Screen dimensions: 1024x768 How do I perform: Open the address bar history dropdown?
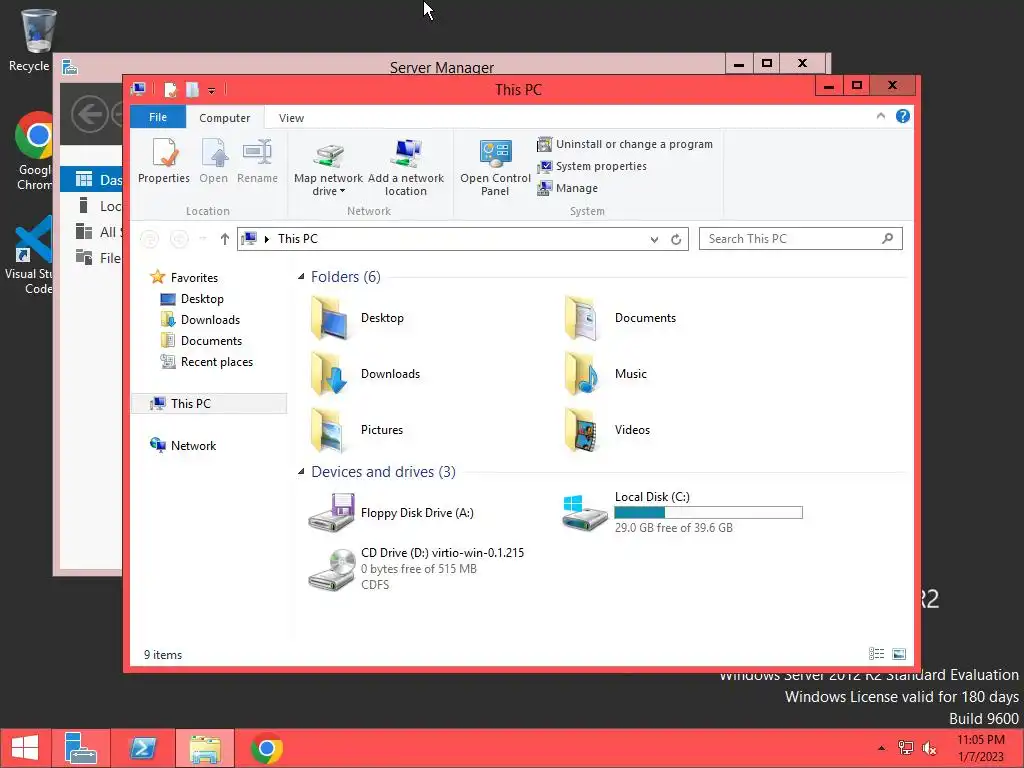(654, 240)
